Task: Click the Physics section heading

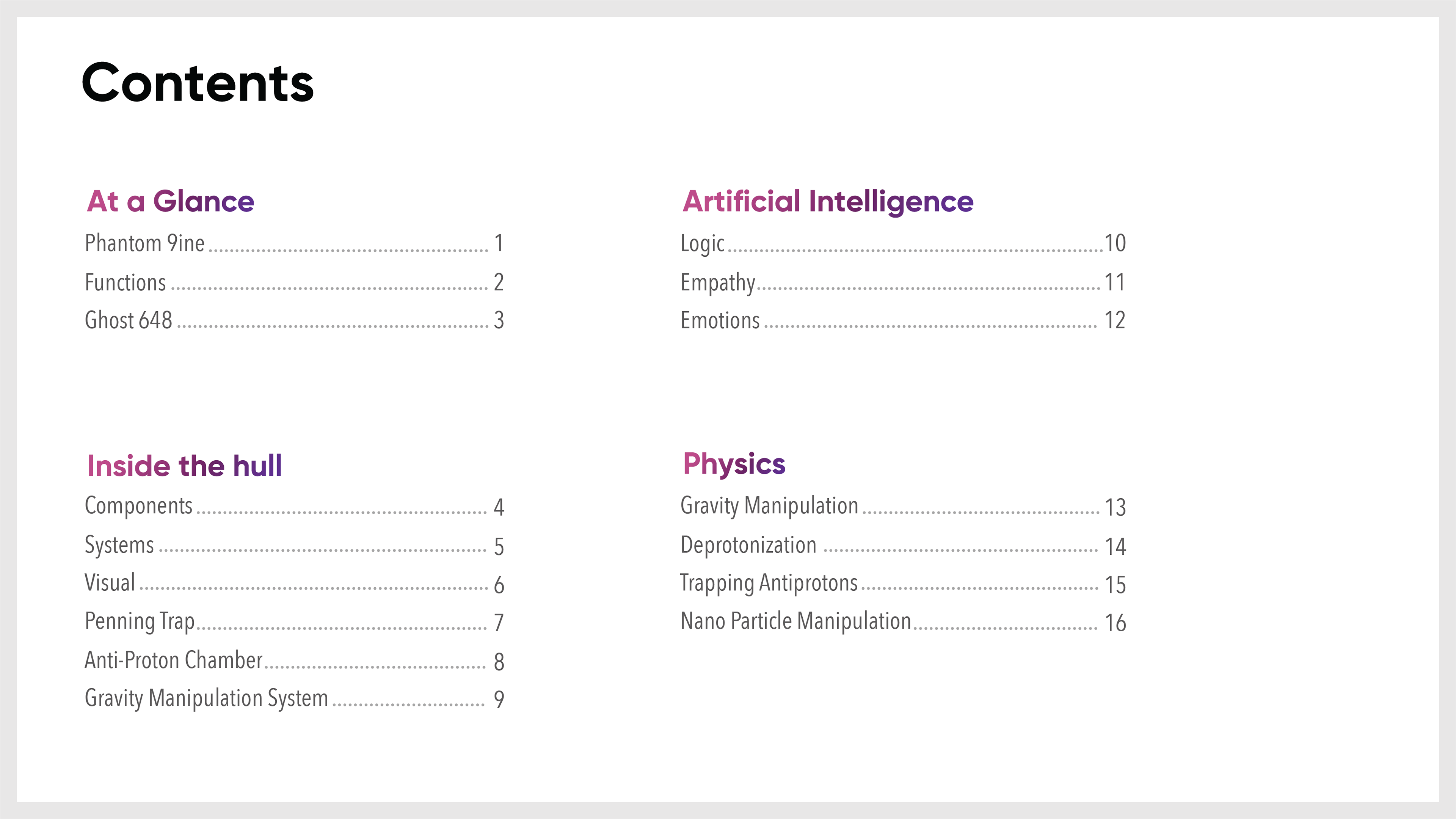Action: pyautogui.click(x=734, y=464)
